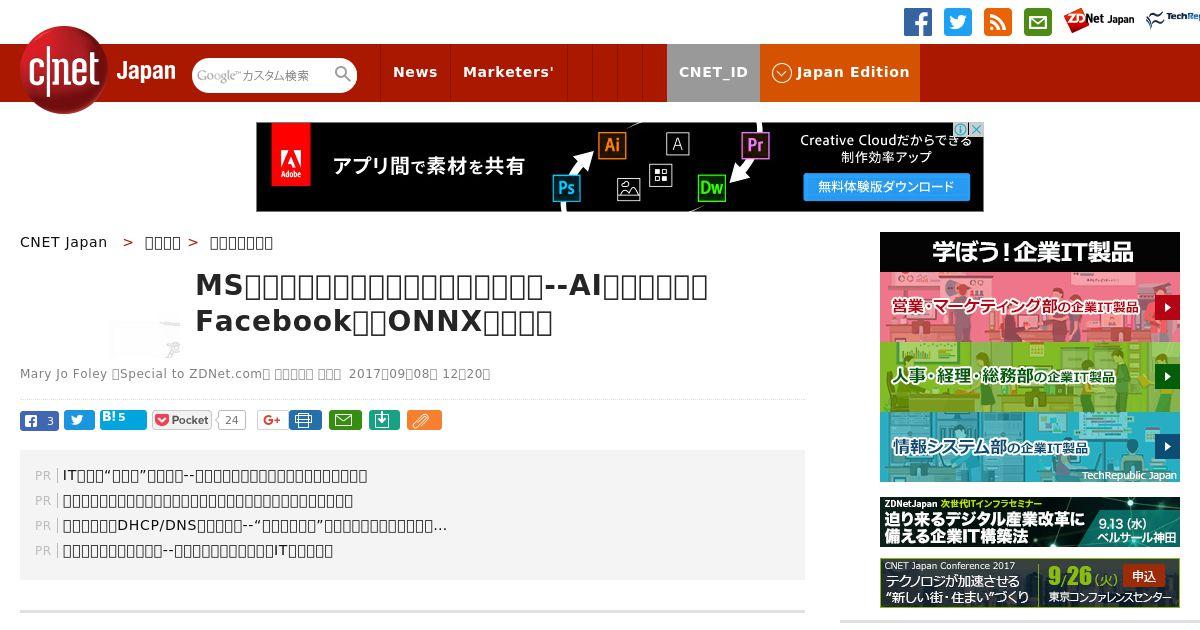This screenshot has height=630, width=1200.
Task: Go to the TechRepublic site logo
Action: pos(1173,20)
